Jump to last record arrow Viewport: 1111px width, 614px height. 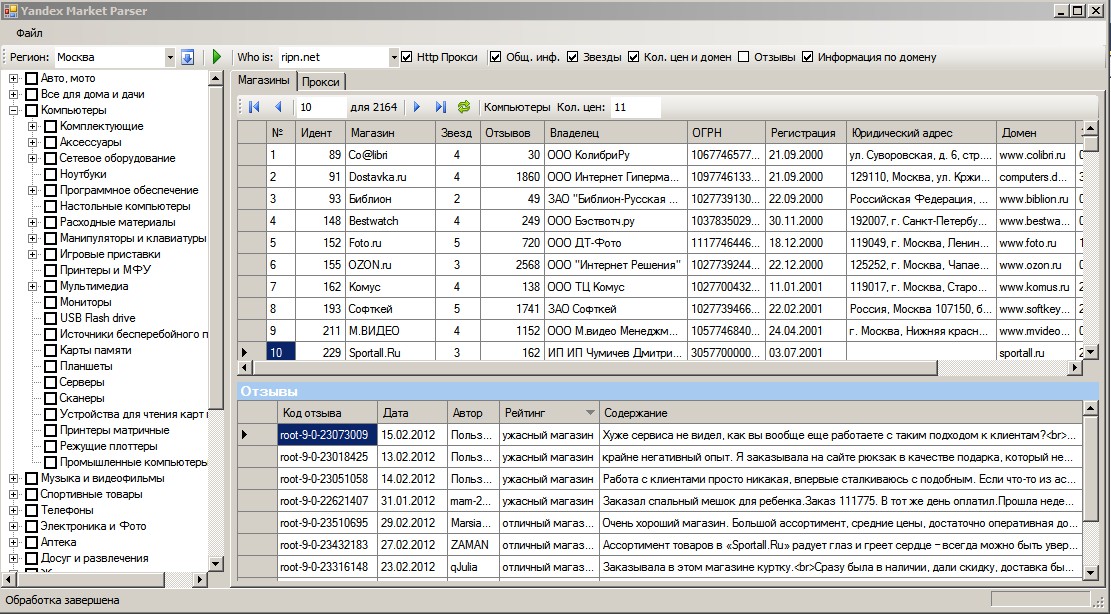441,107
